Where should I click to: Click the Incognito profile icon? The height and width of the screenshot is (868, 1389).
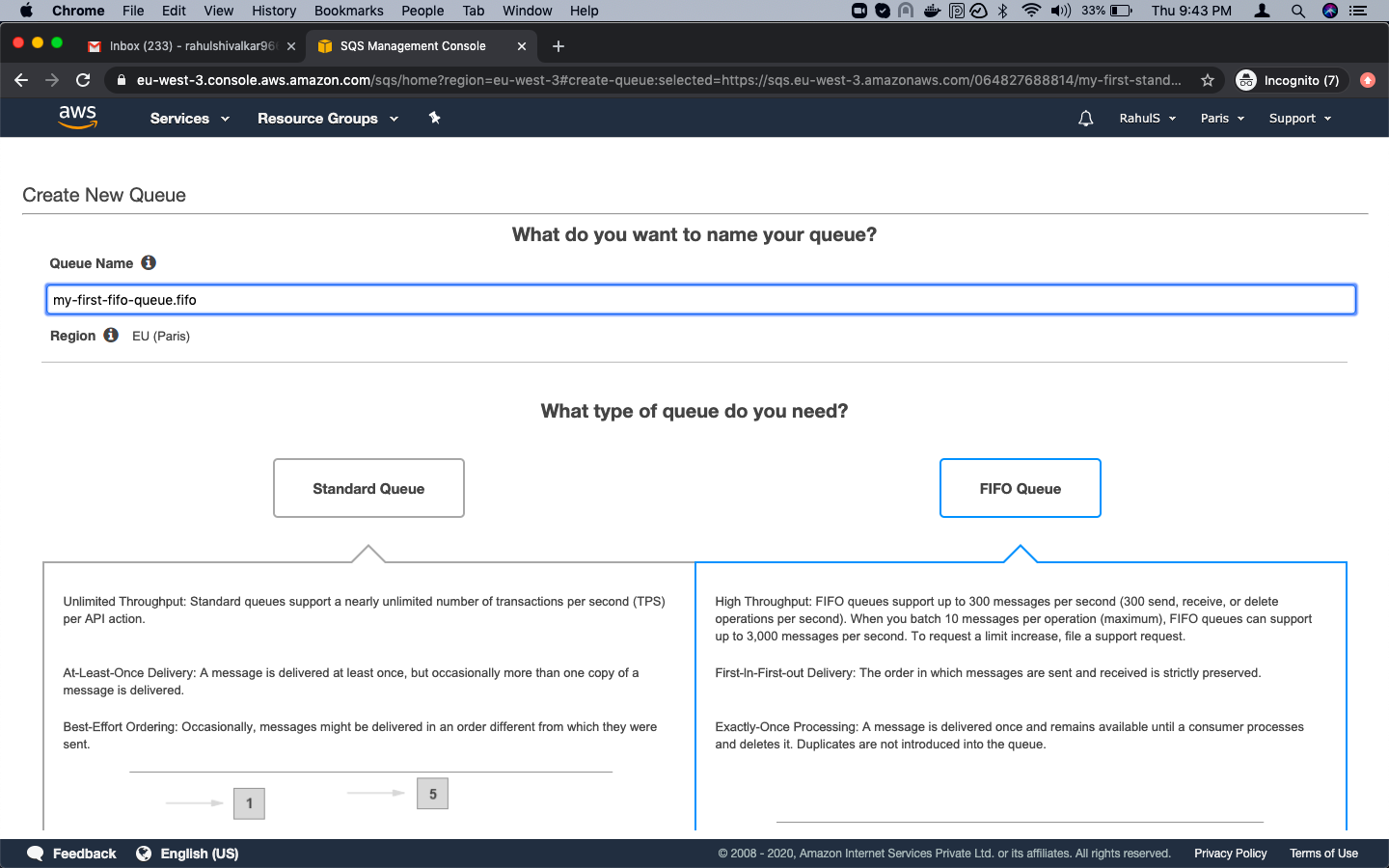point(1246,80)
